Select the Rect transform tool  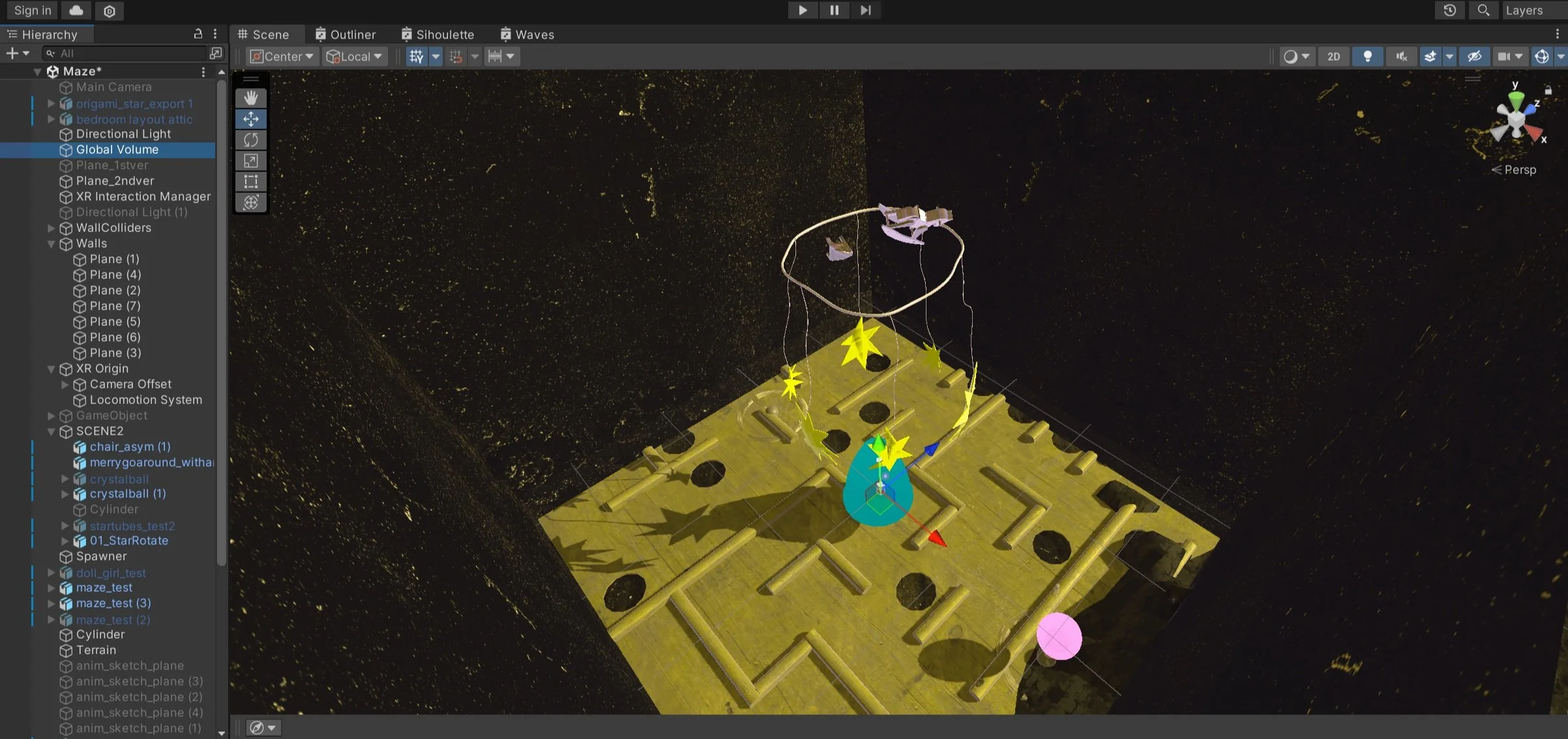click(x=251, y=182)
